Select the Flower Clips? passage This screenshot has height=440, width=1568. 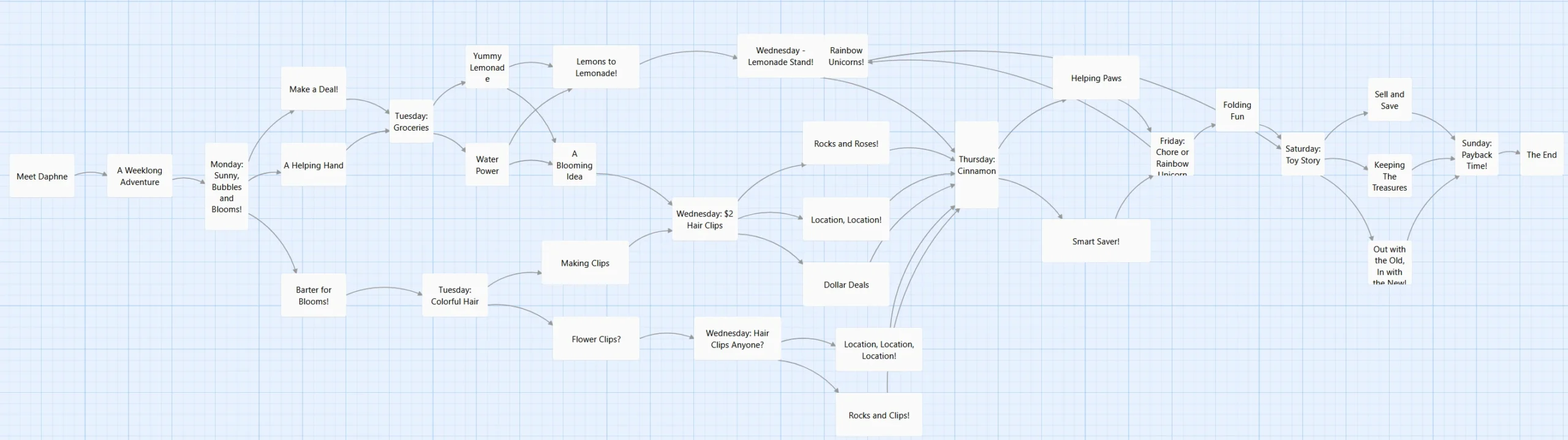click(596, 339)
